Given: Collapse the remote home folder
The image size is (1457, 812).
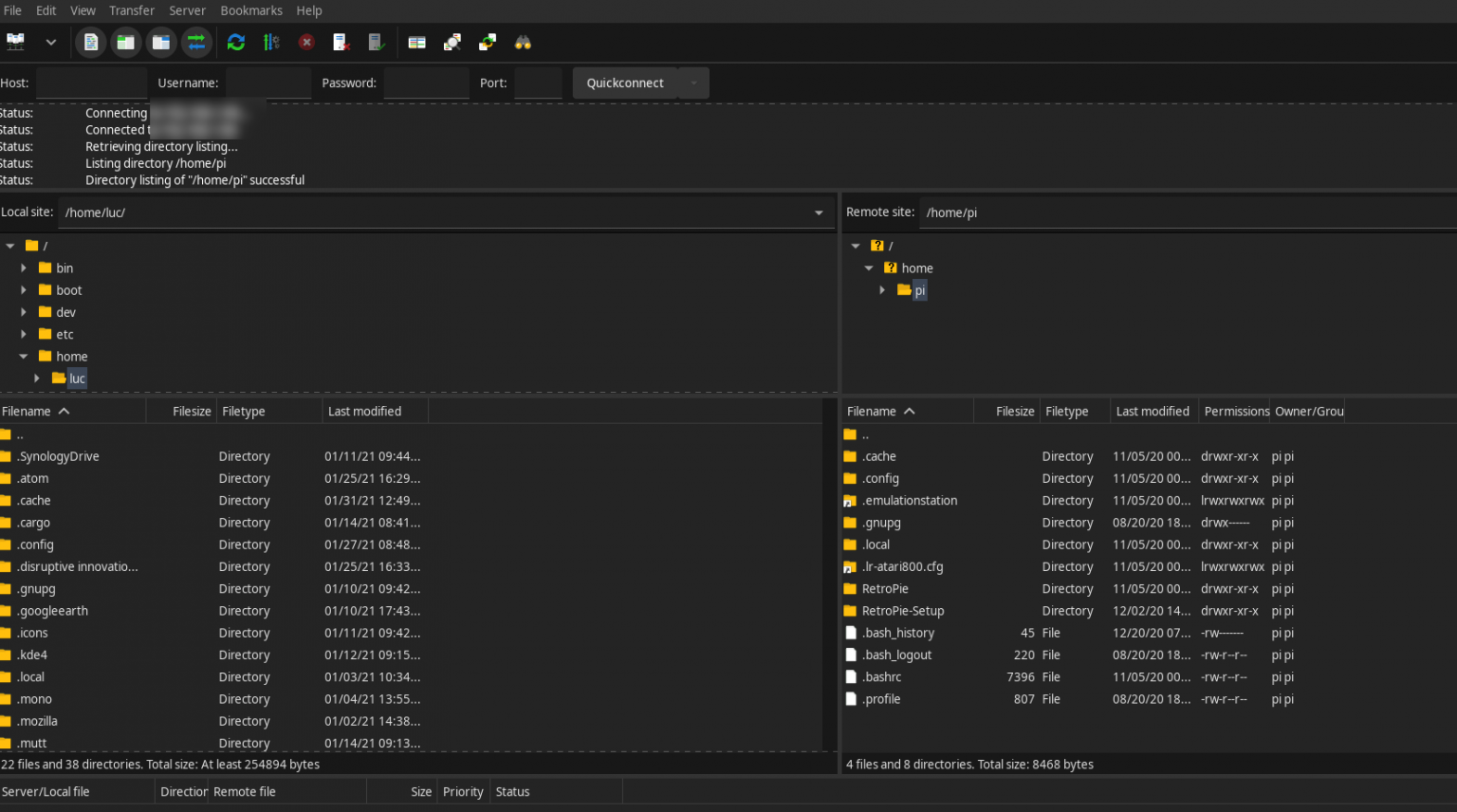Looking at the screenshot, I should pyautogui.click(x=869, y=268).
